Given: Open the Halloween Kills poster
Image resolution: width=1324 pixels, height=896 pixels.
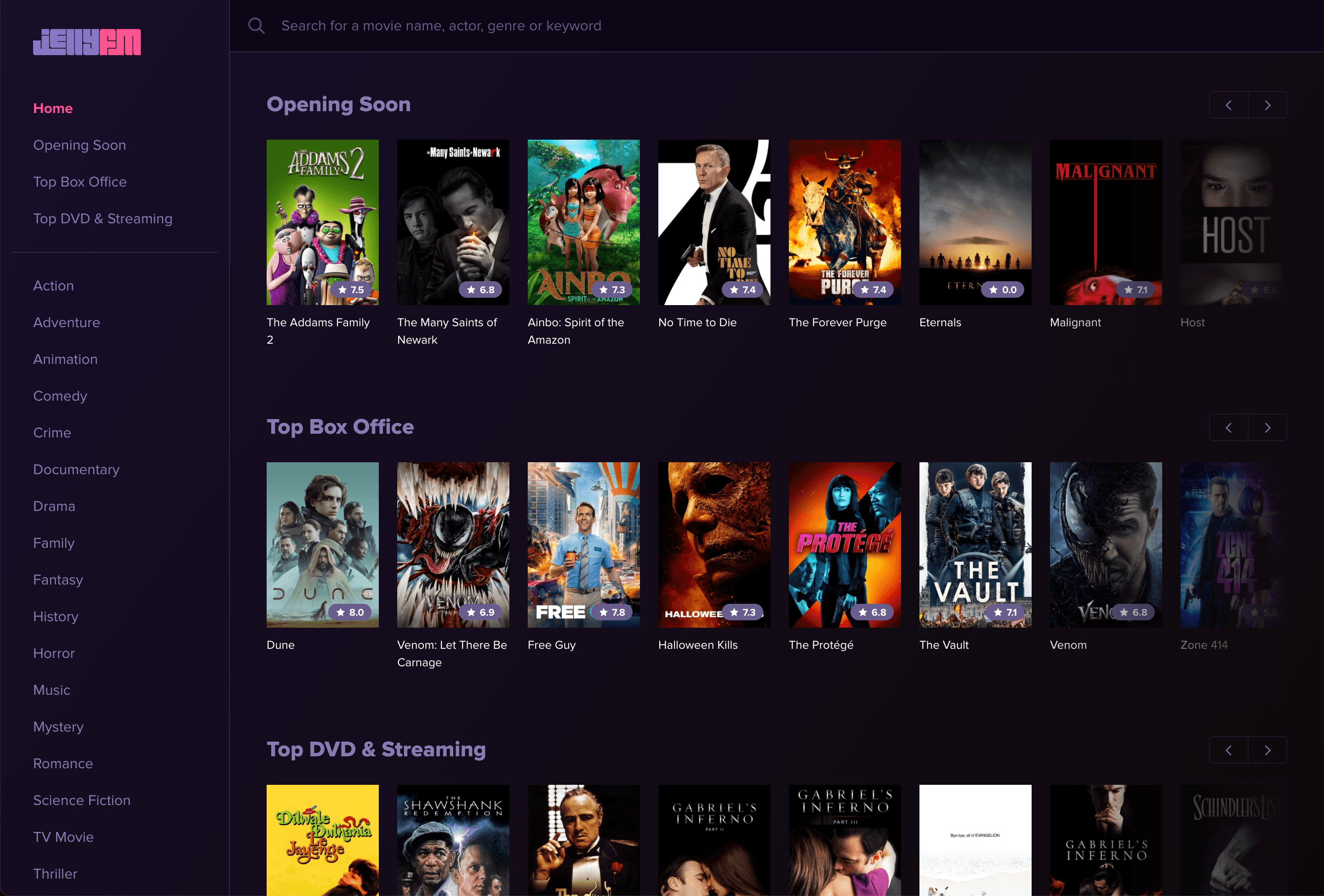Looking at the screenshot, I should click(x=714, y=545).
